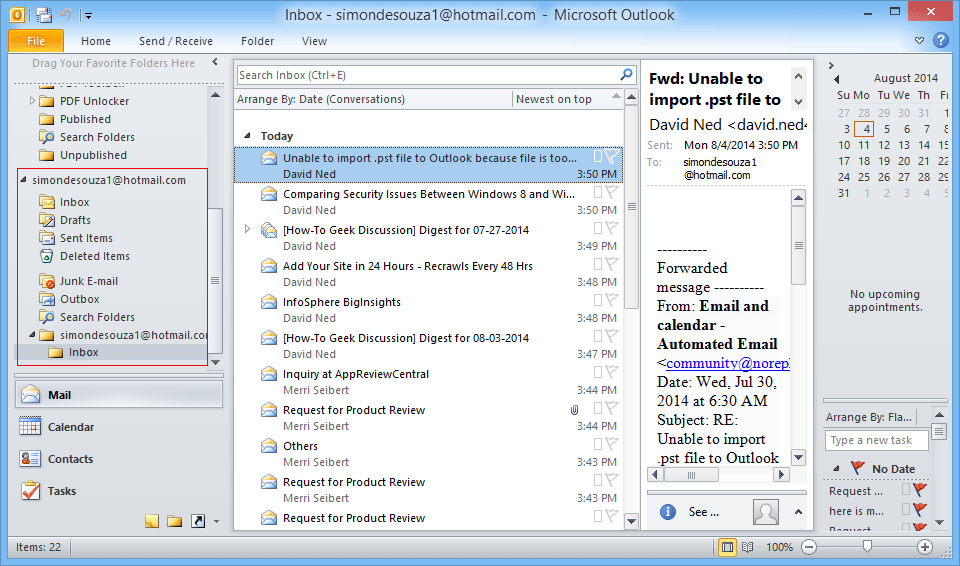Expand the PDF Unlocker folder
The width and height of the screenshot is (960, 566).
tap(32, 100)
